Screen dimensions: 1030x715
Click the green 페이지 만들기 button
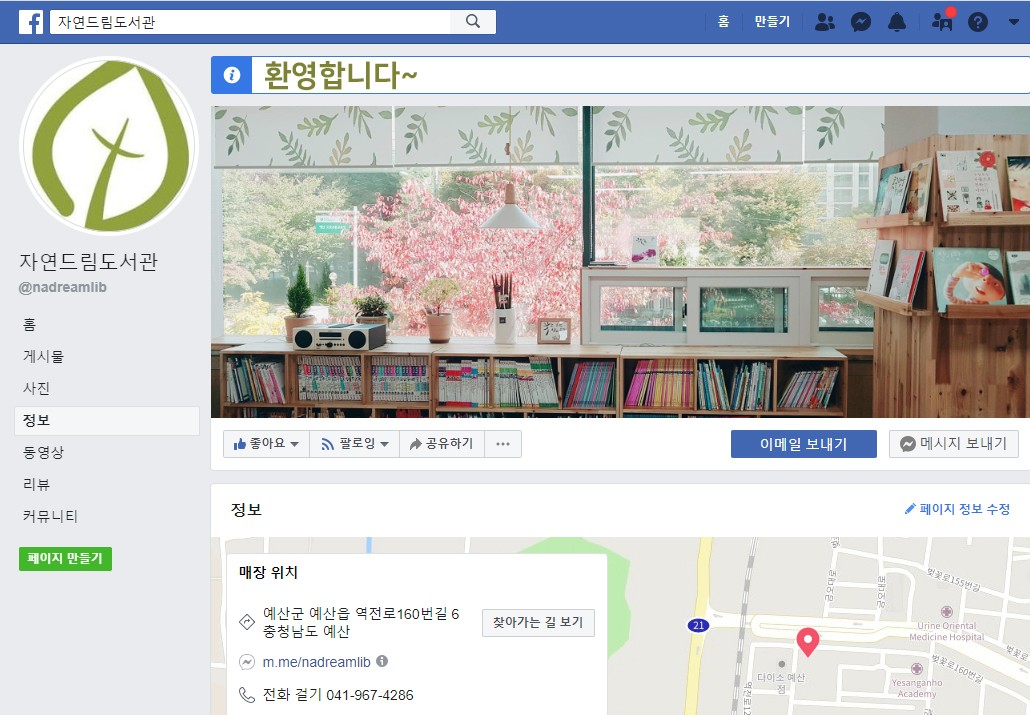pyautogui.click(x=65, y=559)
